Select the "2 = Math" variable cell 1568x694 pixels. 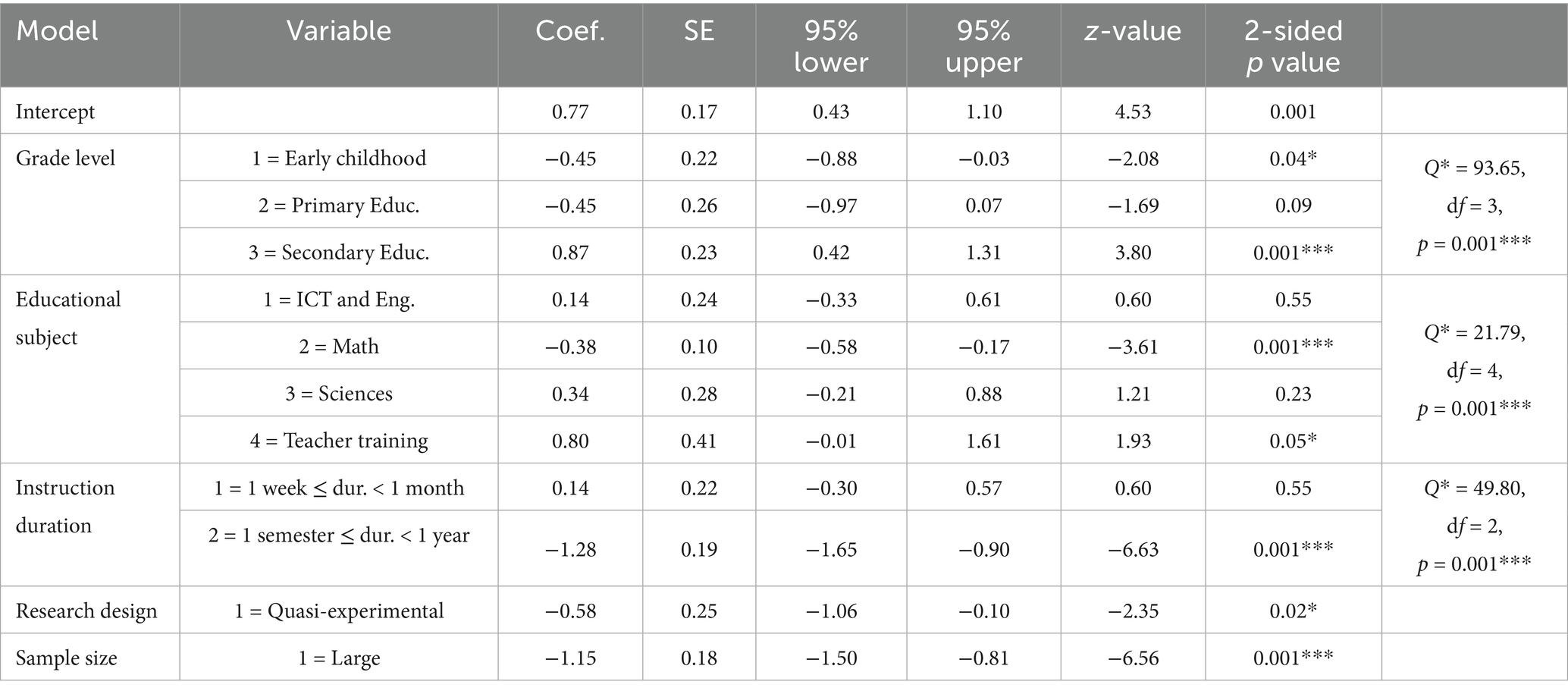339,347
